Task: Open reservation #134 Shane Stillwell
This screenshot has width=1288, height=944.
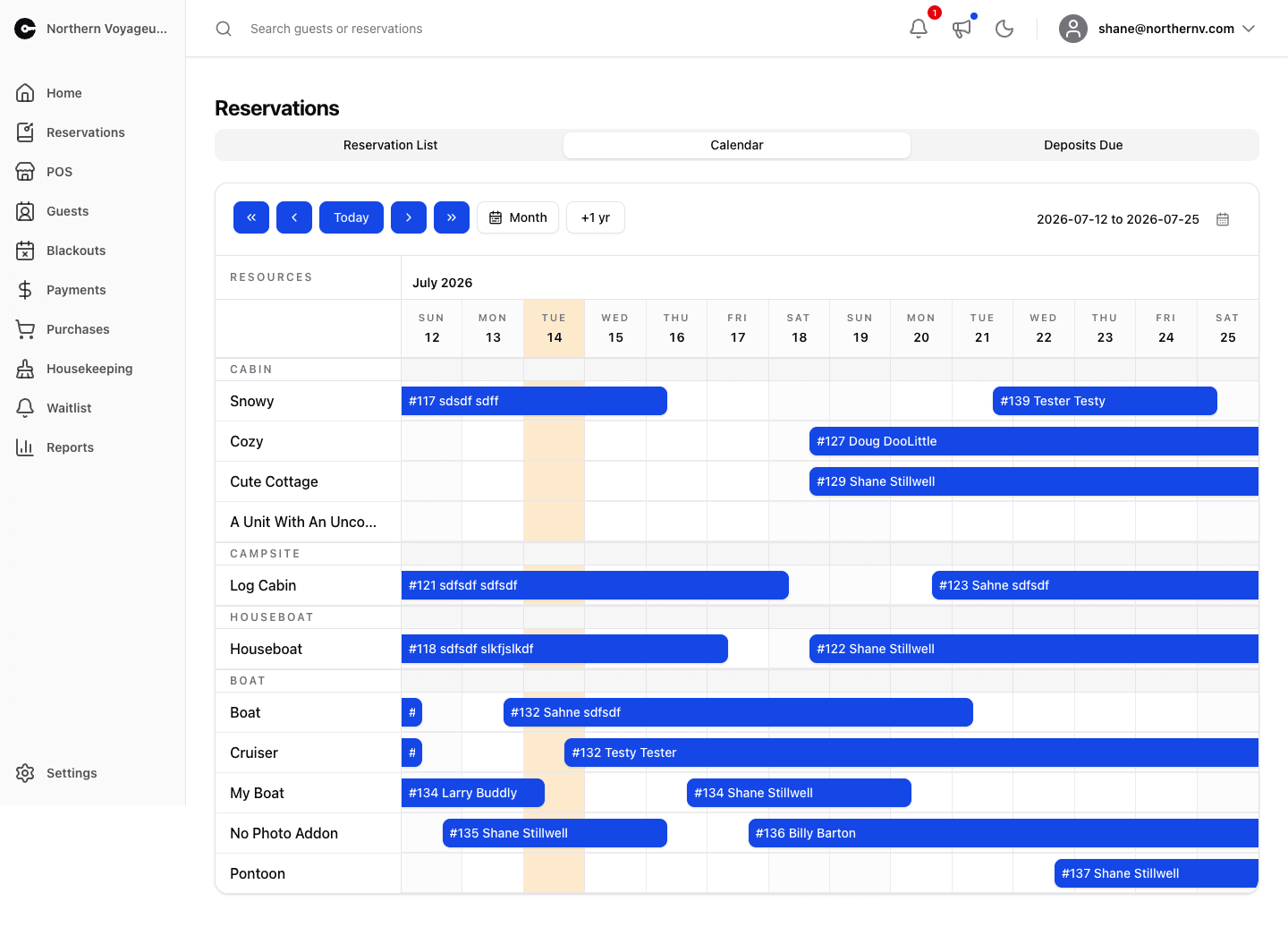Action: [799, 793]
